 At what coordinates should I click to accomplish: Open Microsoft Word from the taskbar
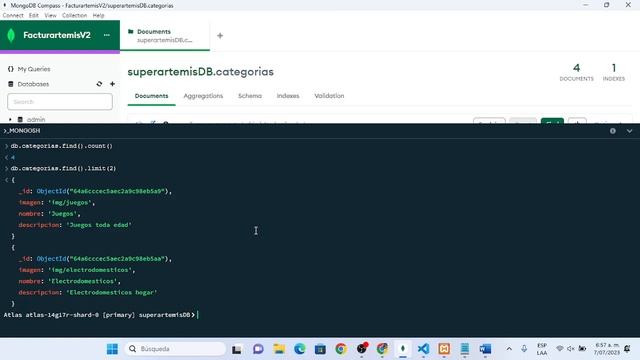point(485,349)
